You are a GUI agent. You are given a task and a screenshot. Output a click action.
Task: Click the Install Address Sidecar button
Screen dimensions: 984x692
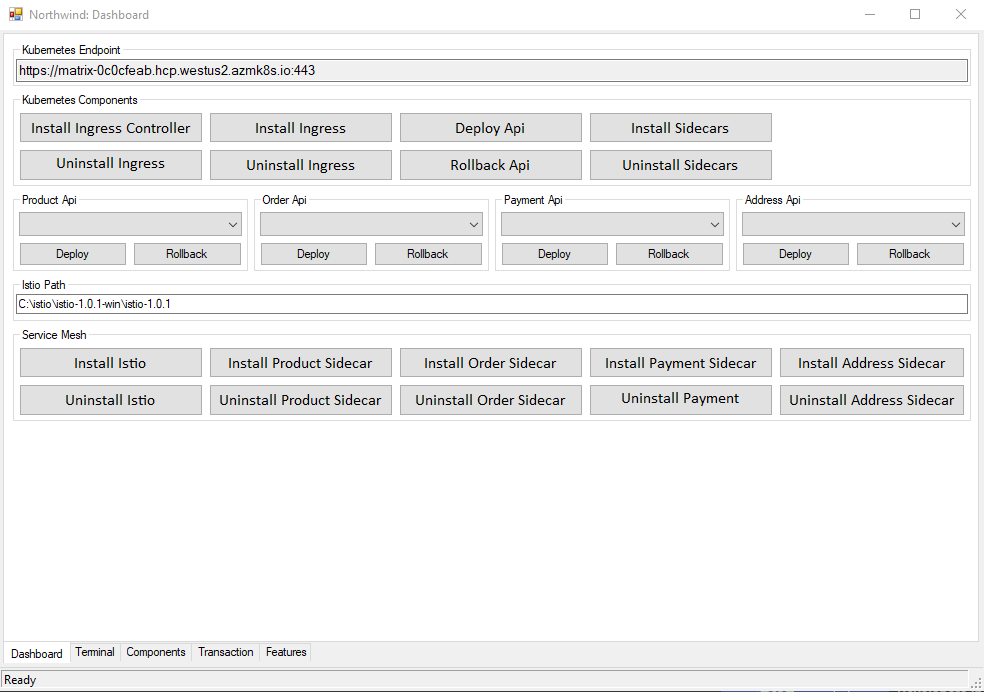[872, 363]
